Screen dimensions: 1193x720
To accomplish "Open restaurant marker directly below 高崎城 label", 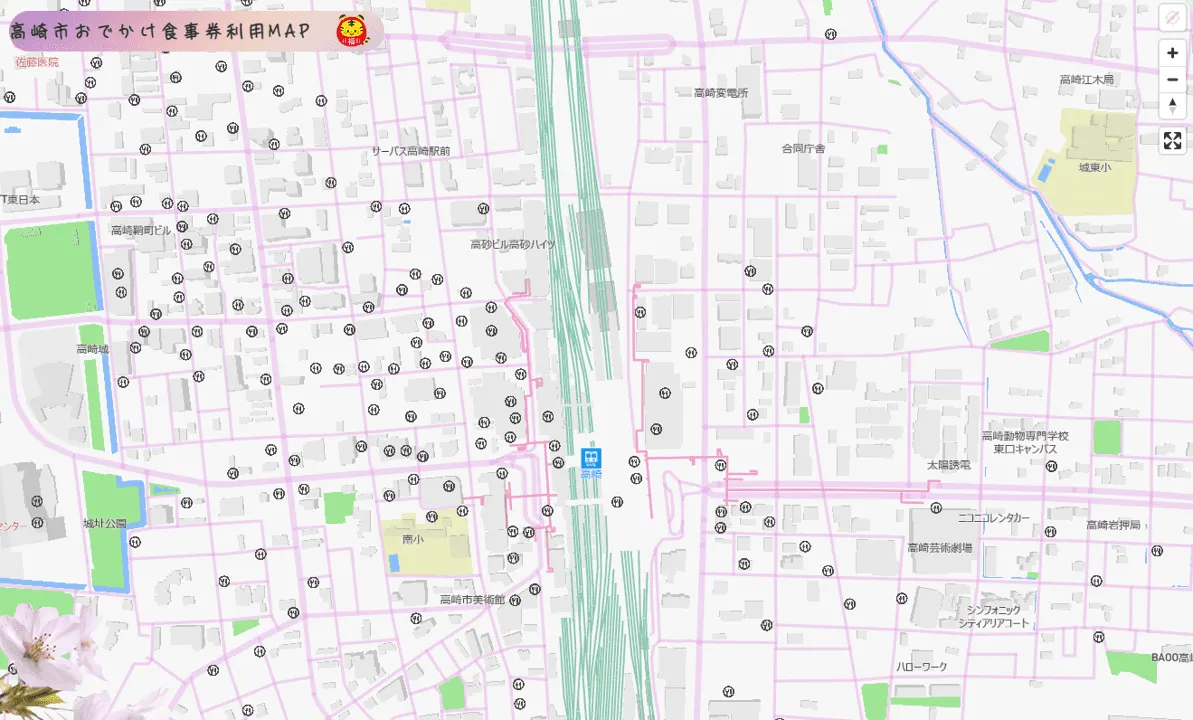I will pos(123,381).
